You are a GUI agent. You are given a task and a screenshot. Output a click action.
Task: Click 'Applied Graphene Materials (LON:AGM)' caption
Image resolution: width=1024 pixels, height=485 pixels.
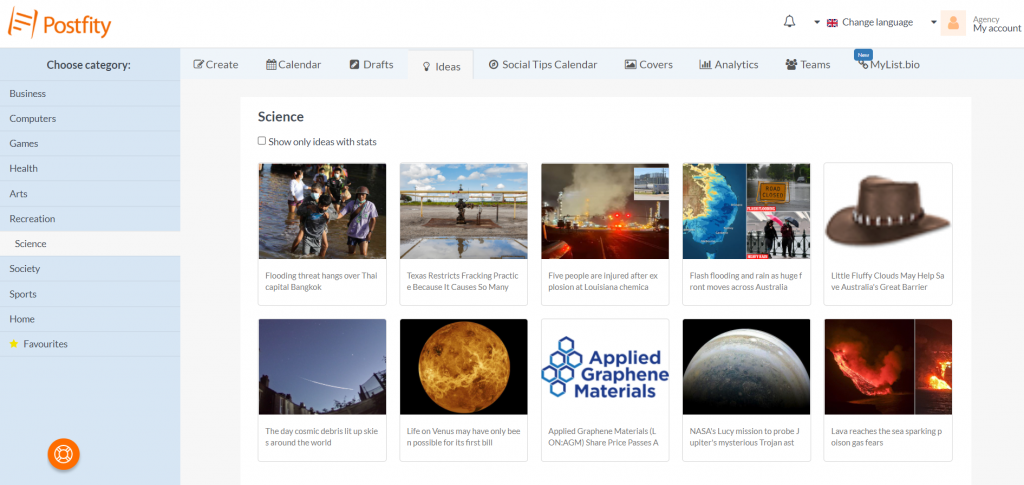tap(603, 437)
